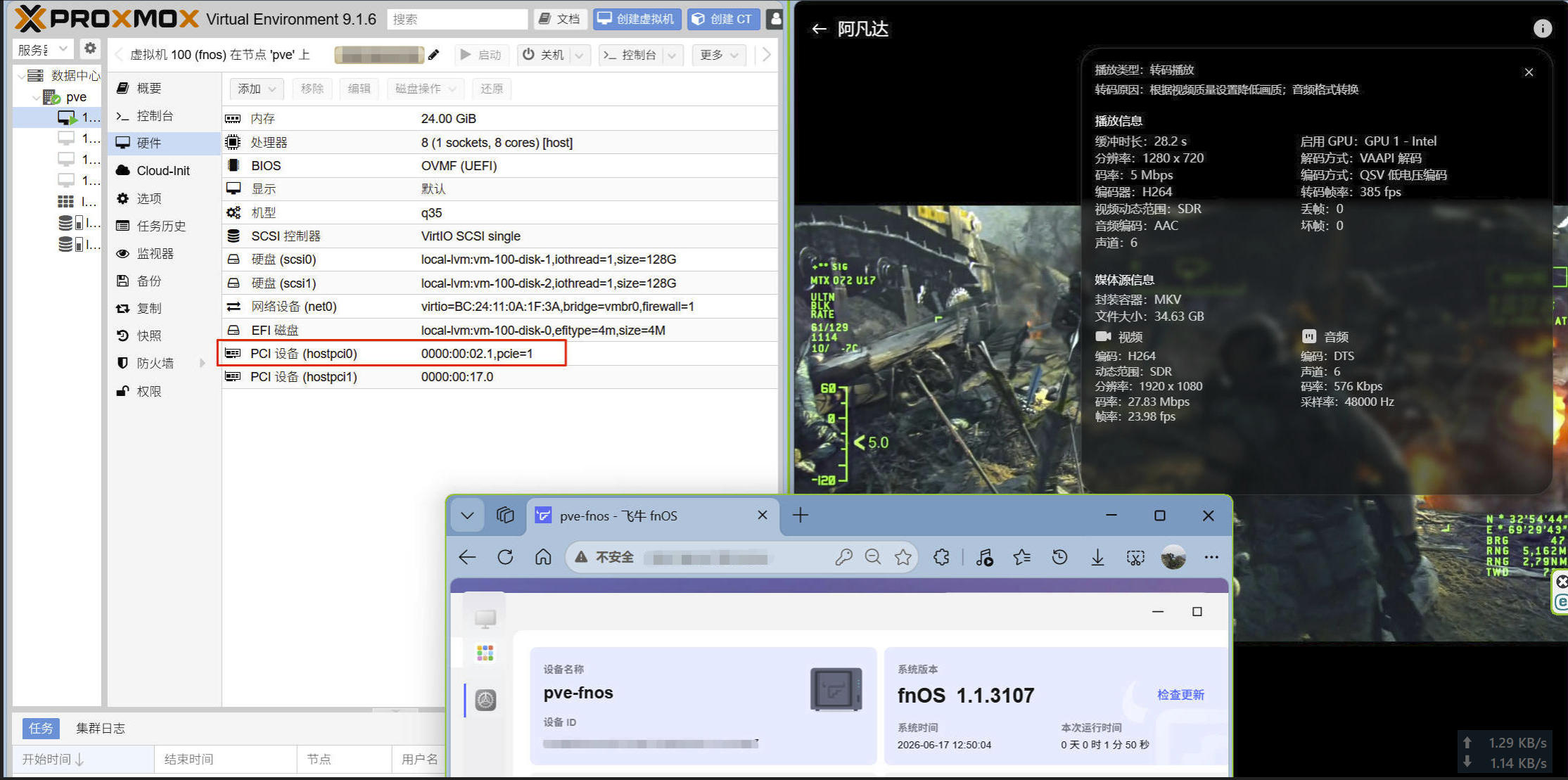This screenshot has height=780, width=1568.
Task: Open the 概要 summary menu item
Action: tap(165, 88)
